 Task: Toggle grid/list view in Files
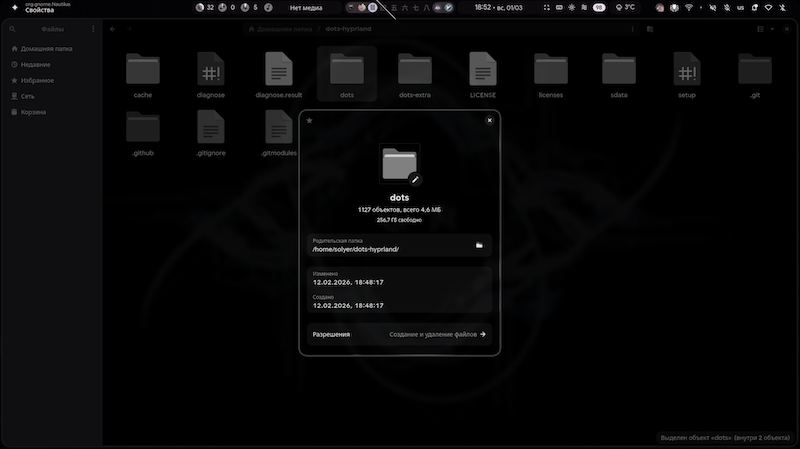point(760,29)
